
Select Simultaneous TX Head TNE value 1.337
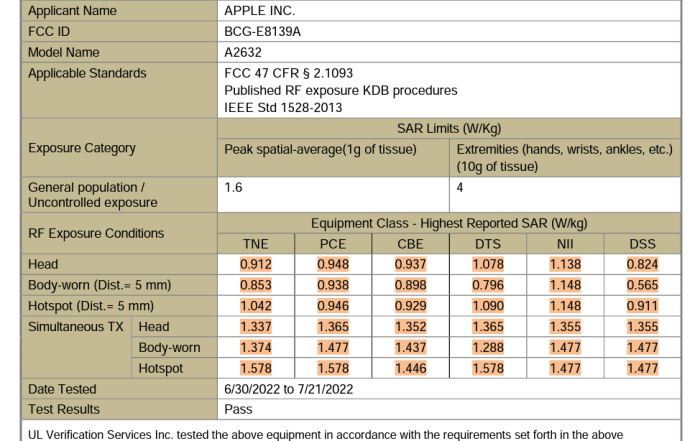click(256, 326)
